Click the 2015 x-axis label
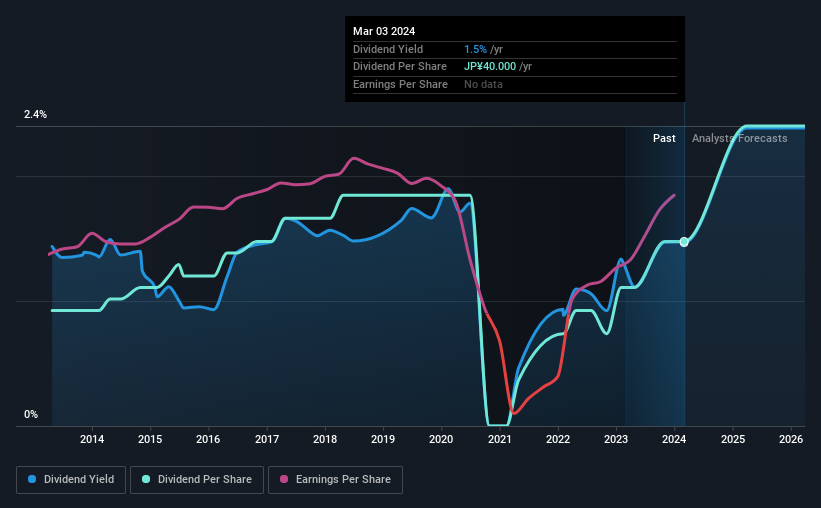 tap(150, 439)
